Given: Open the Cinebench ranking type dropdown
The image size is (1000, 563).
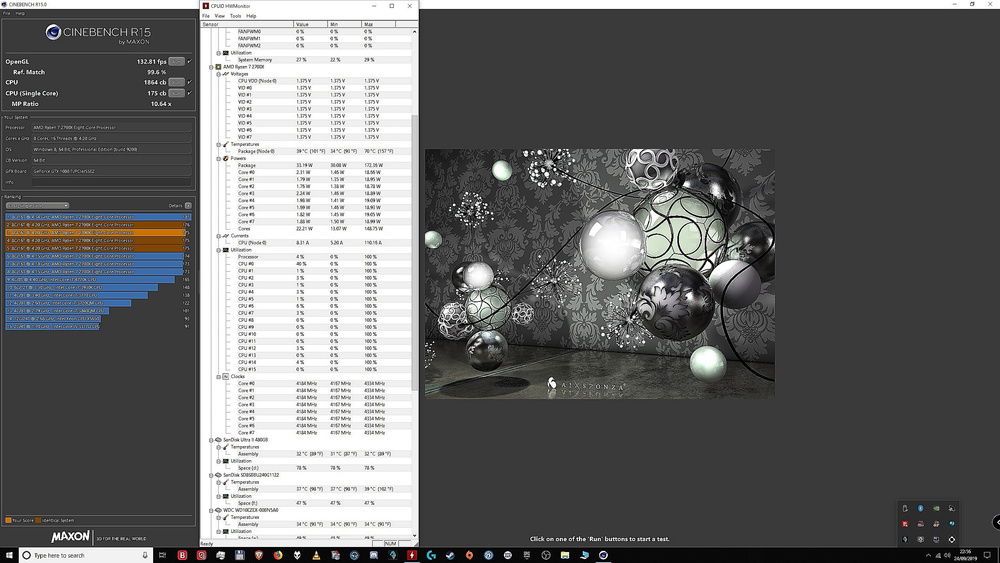Looking at the screenshot, I should (37, 205).
